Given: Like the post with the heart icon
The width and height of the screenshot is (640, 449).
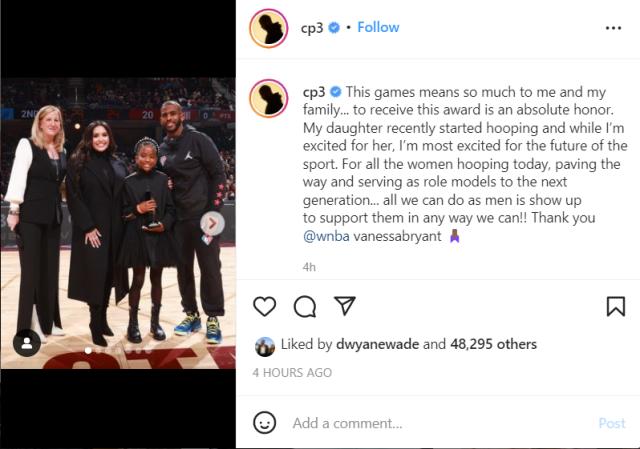Looking at the screenshot, I should [264, 307].
